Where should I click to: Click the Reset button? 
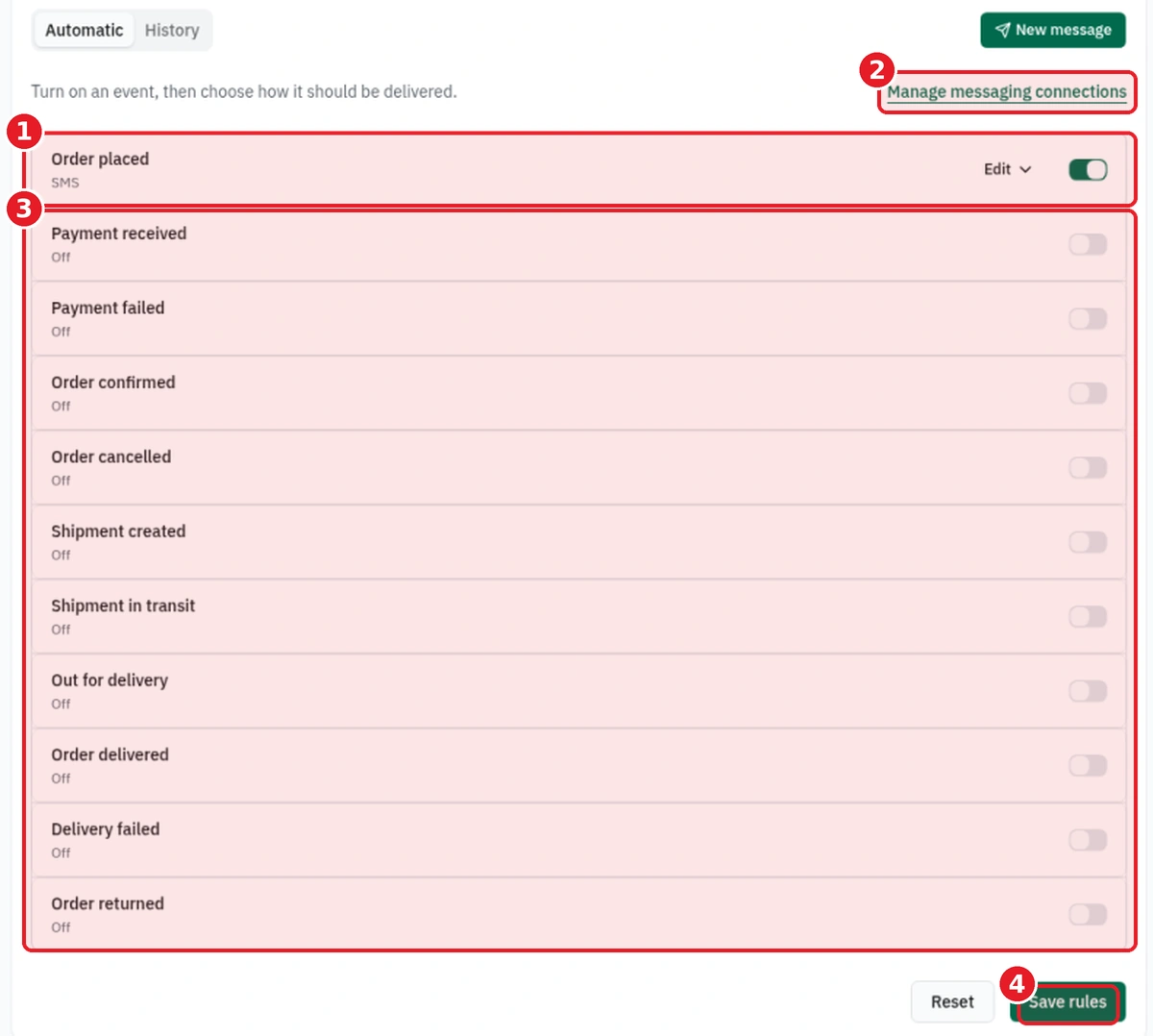click(x=952, y=1001)
